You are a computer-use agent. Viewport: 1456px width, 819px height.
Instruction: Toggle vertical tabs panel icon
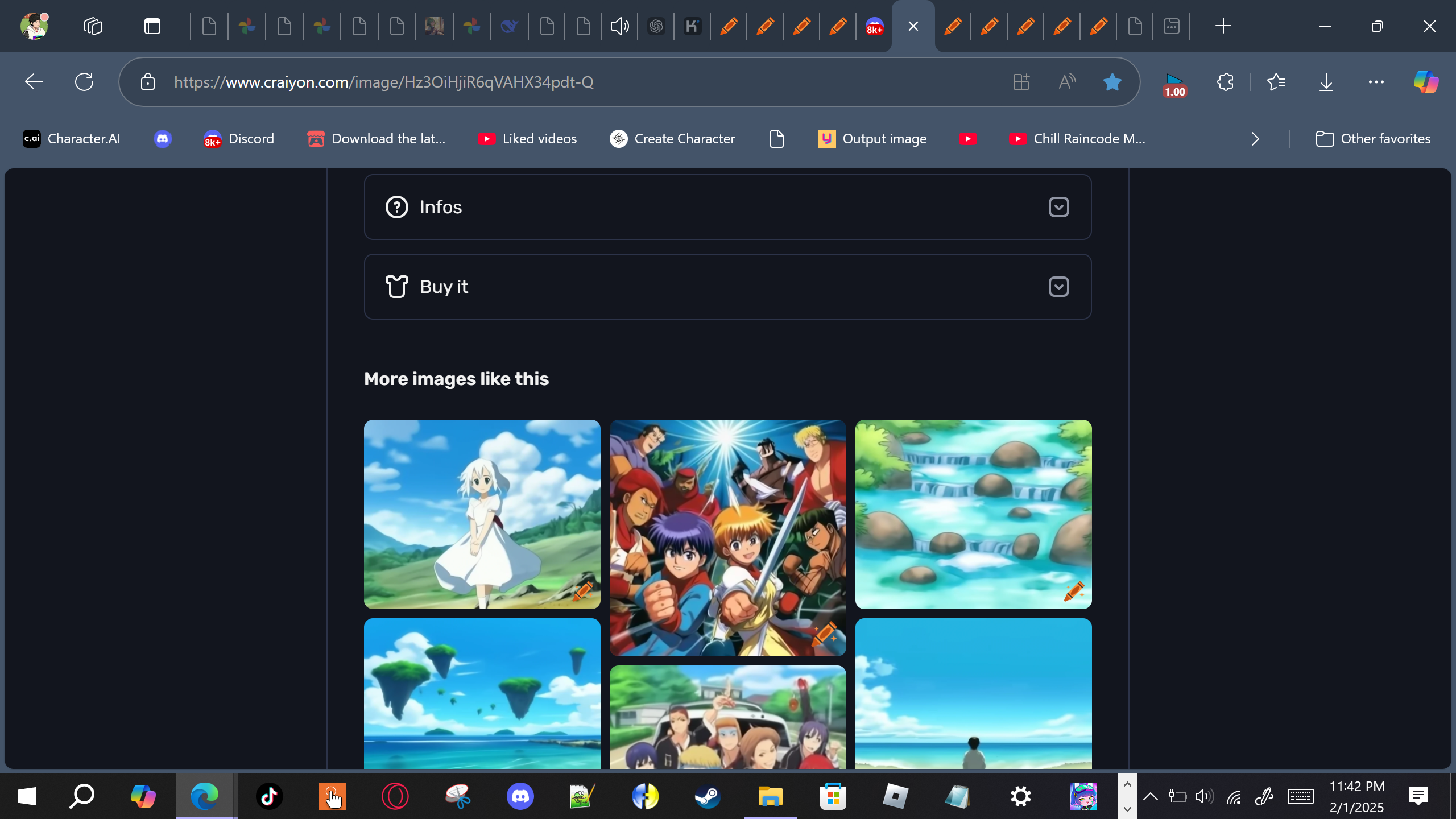tap(152, 26)
